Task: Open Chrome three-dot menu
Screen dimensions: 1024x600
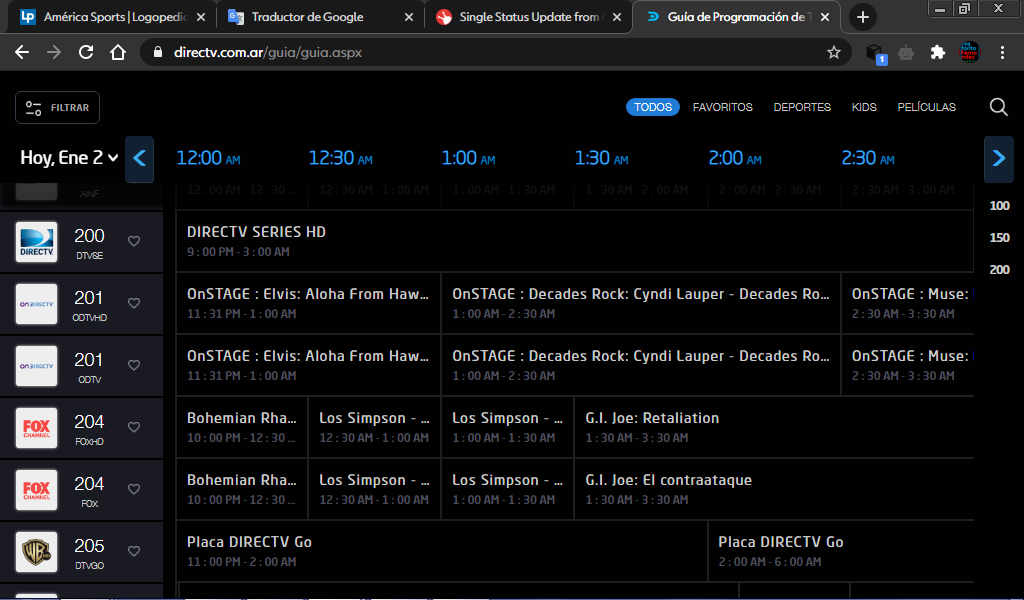Action: tap(1002, 52)
